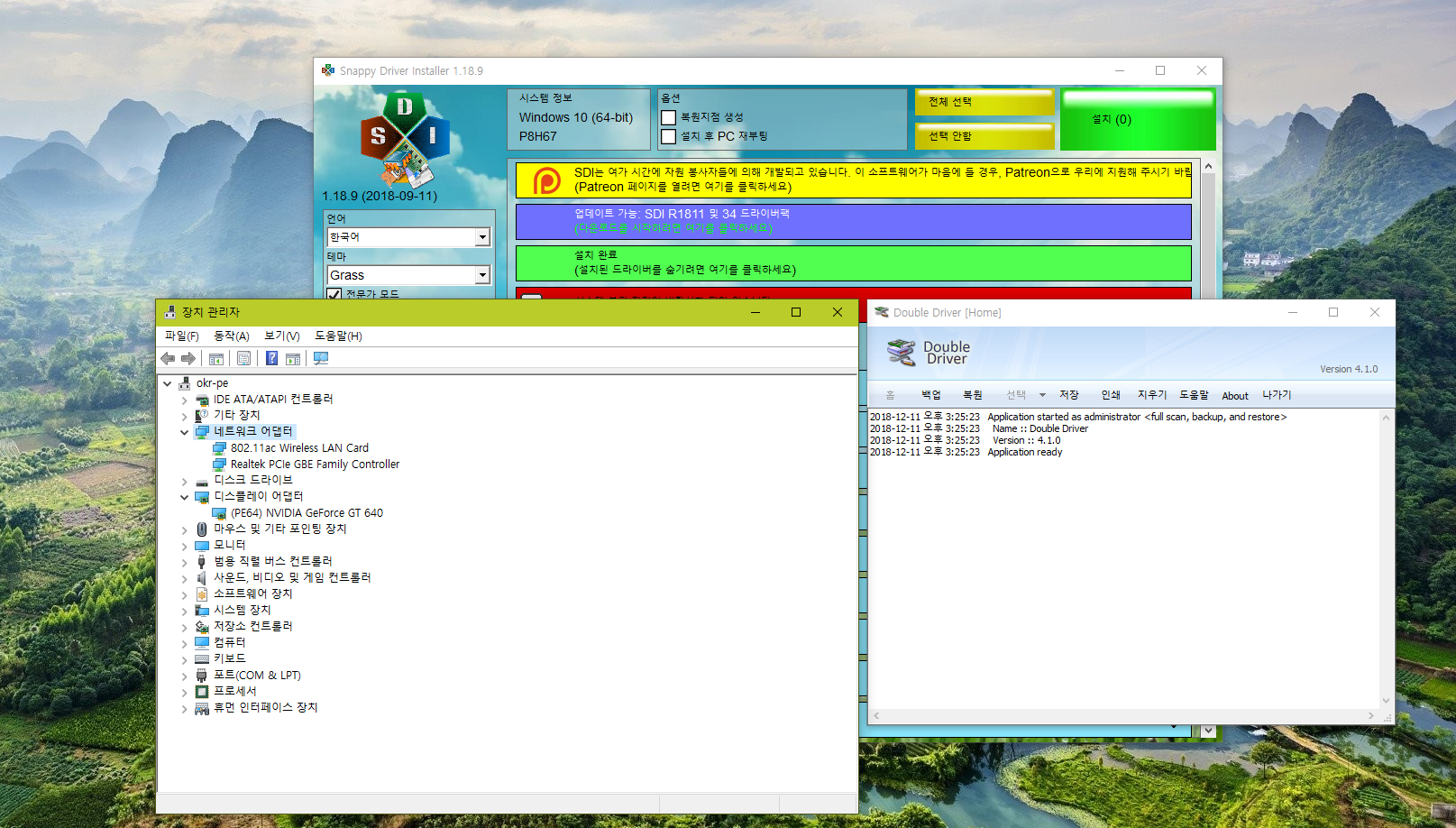This screenshot has height=828, width=1456.
Task: Click 지우기 clear in Double Driver toolbar
Action: (1152, 395)
